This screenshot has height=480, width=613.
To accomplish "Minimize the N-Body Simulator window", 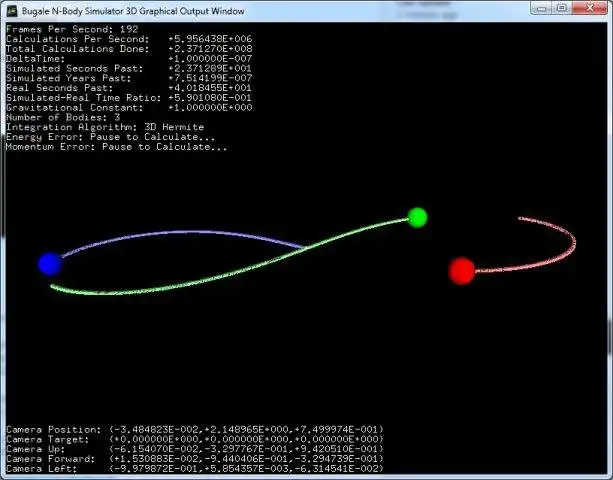I will coord(541,9).
